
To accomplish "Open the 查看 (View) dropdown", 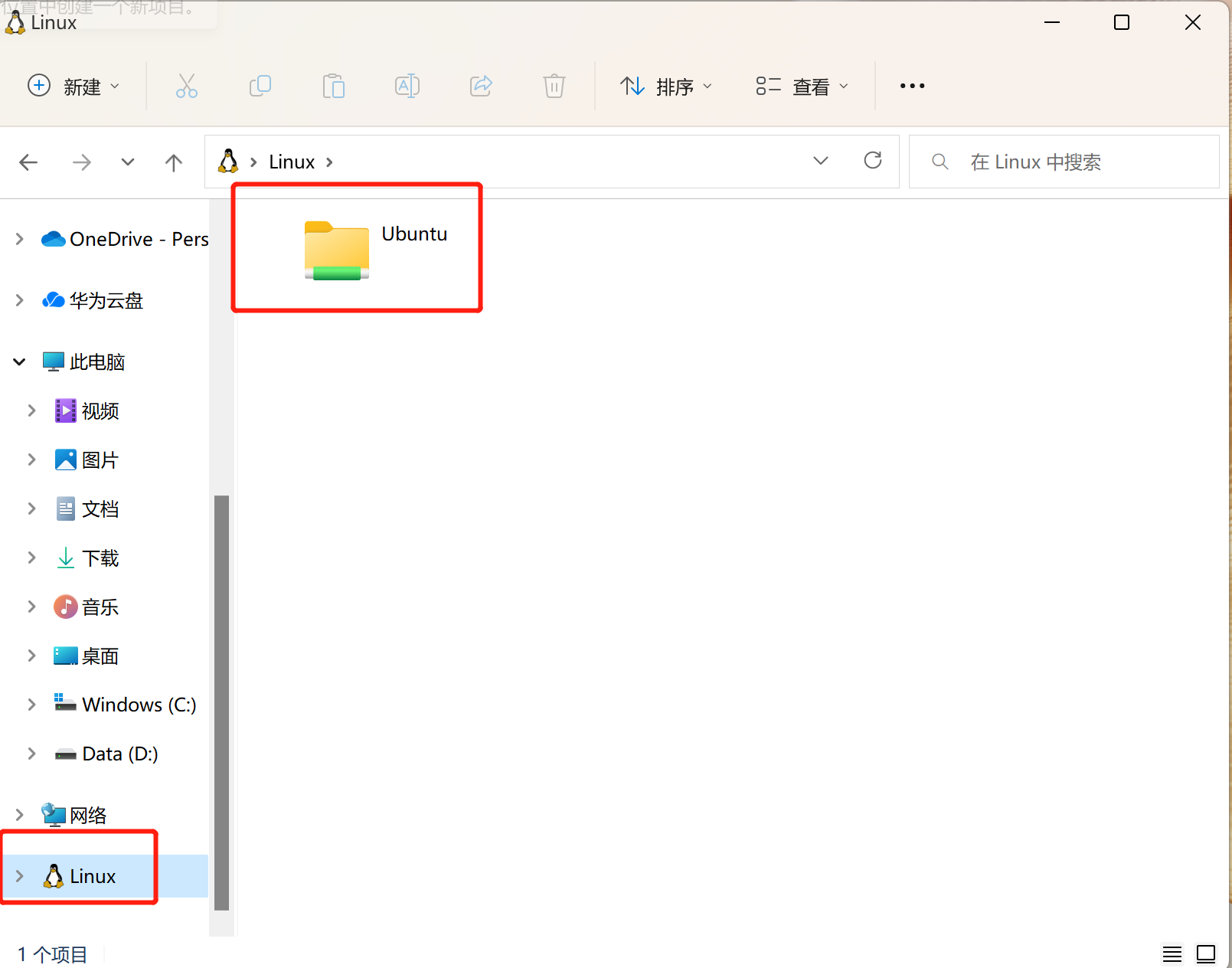I will (802, 86).
